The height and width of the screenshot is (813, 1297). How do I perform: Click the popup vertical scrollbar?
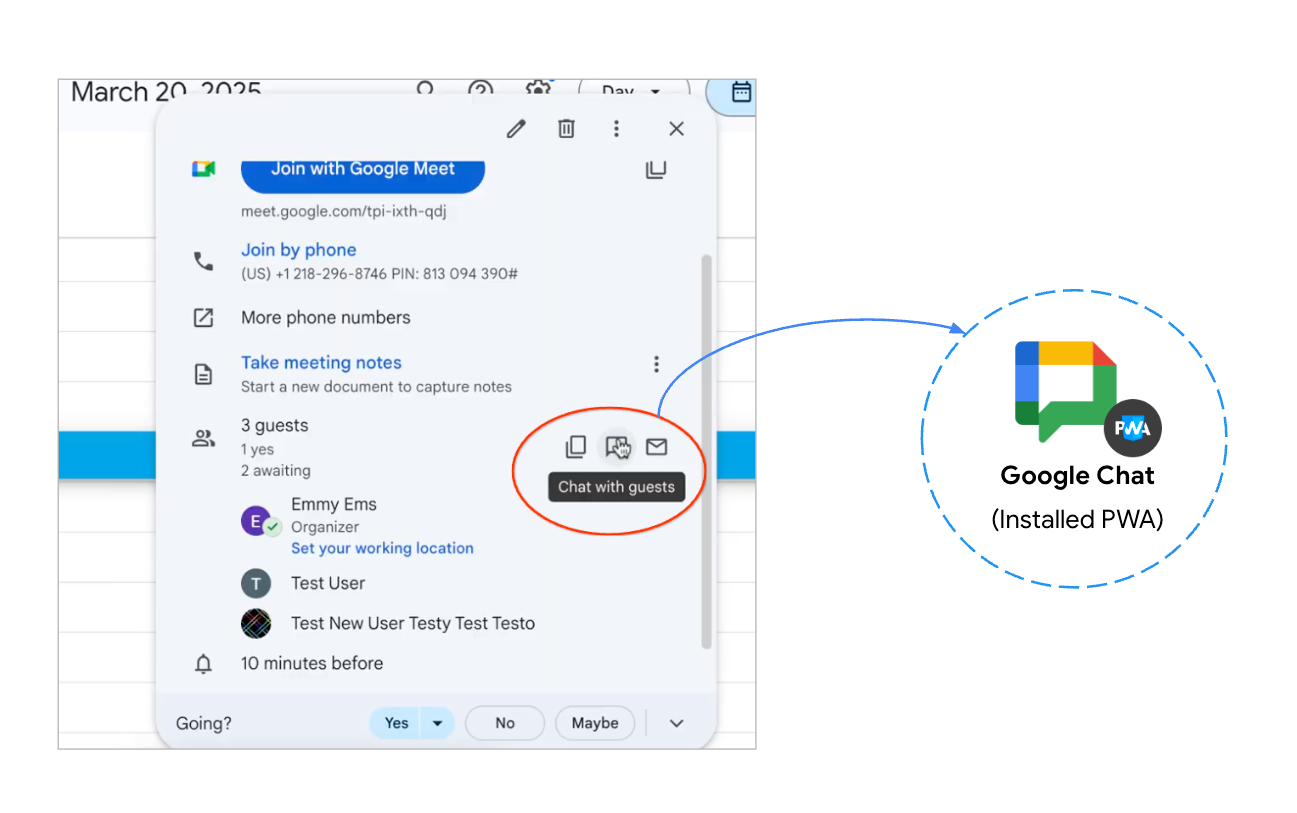(706, 450)
